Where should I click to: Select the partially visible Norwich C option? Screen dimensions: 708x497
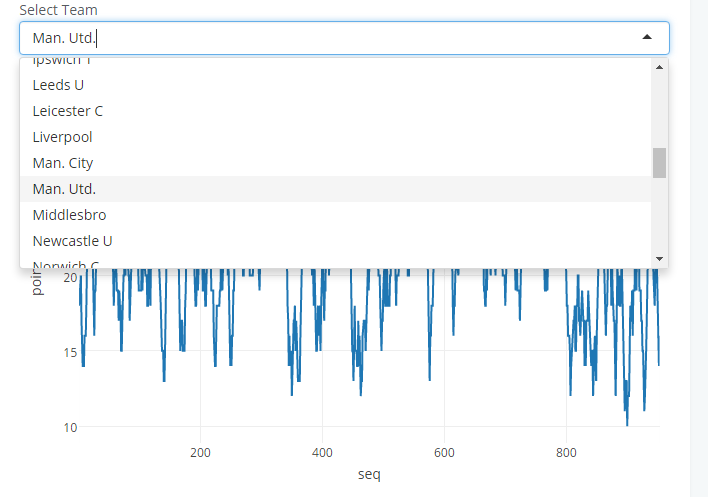[65, 265]
